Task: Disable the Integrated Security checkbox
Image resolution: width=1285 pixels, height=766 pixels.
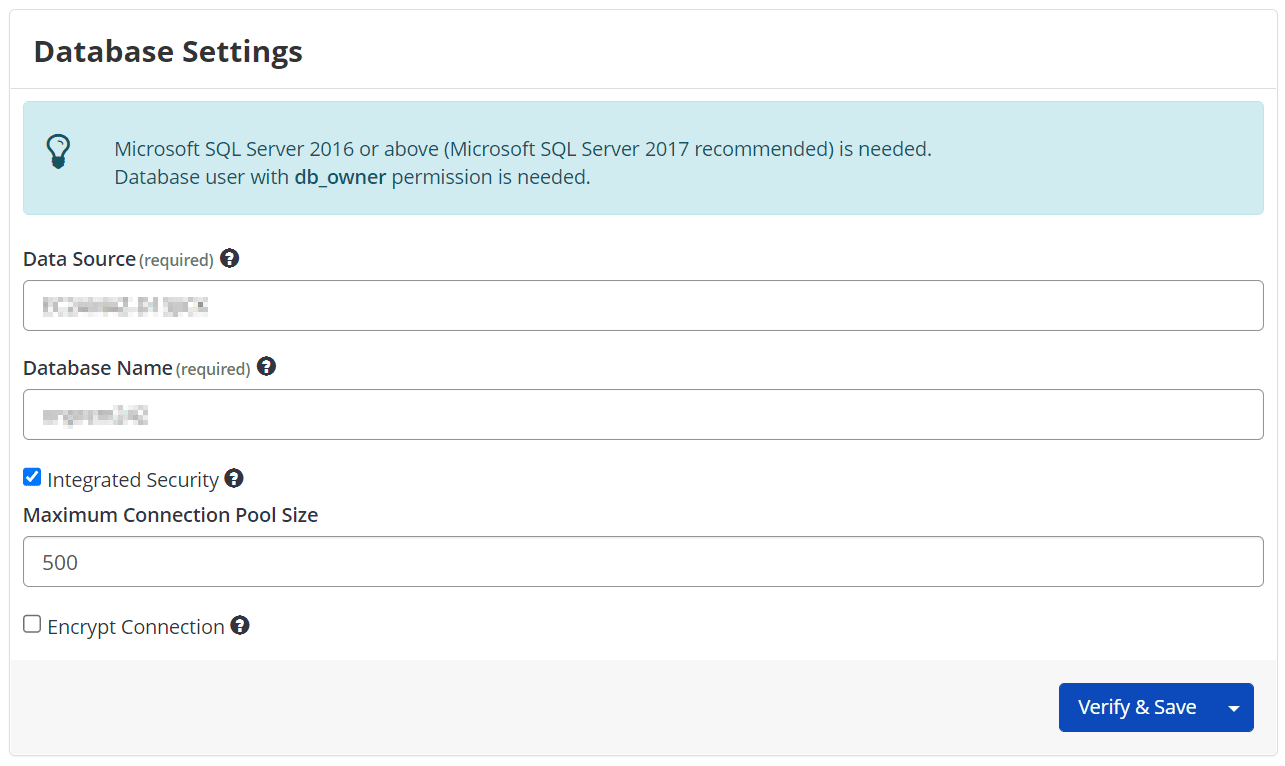Action: click(31, 476)
